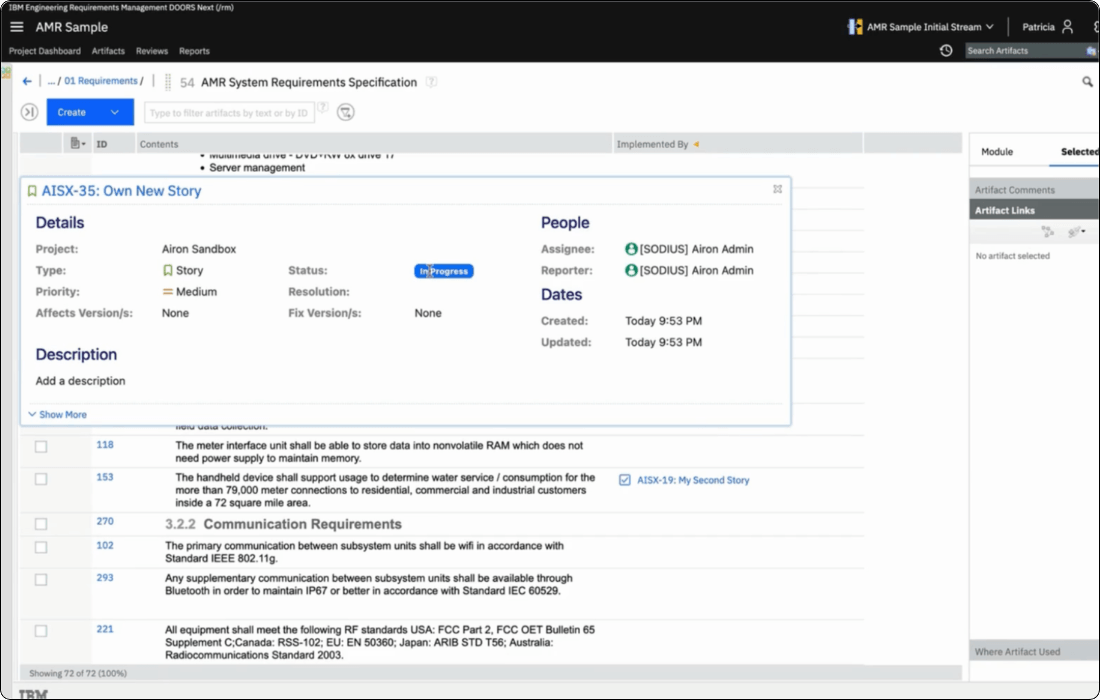Focus the filter artifacts text field
Viewport: 1100px width, 700px height.
click(x=229, y=113)
